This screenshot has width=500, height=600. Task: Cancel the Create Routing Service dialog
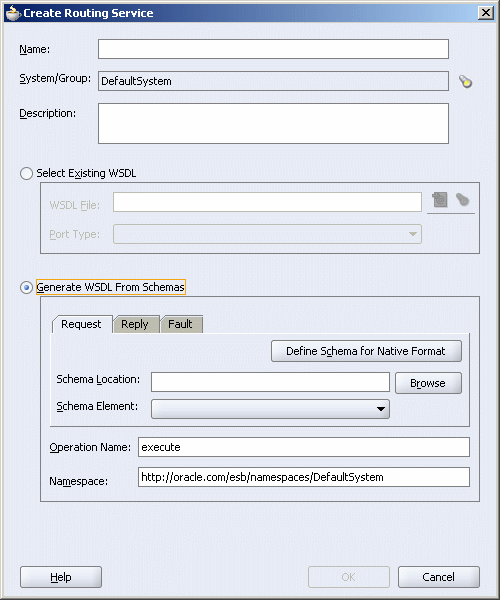click(439, 577)
